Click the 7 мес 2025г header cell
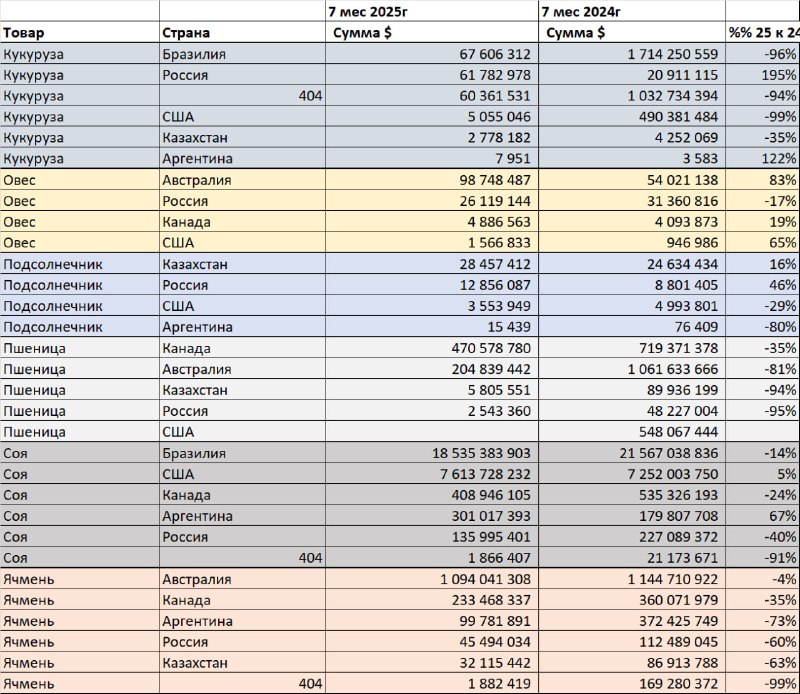This screenshot has height=694, width=800. point(432,11)
